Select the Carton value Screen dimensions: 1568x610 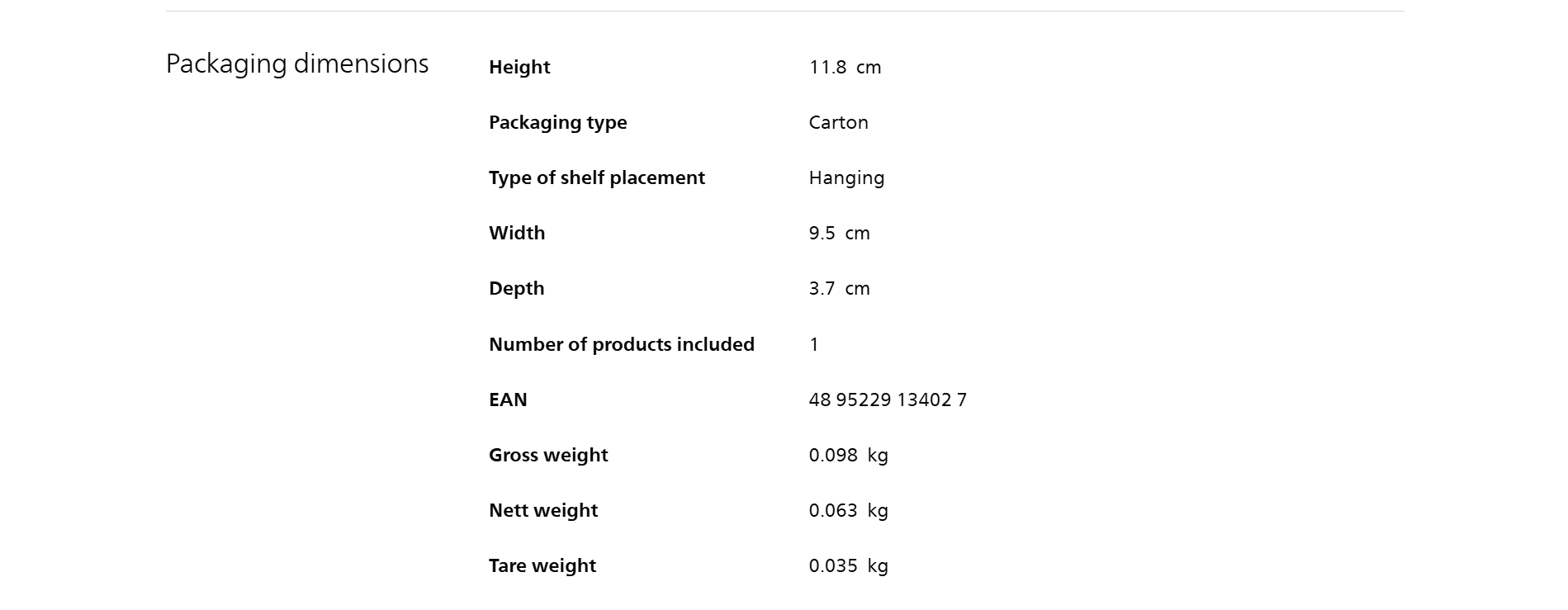(838, 122)
